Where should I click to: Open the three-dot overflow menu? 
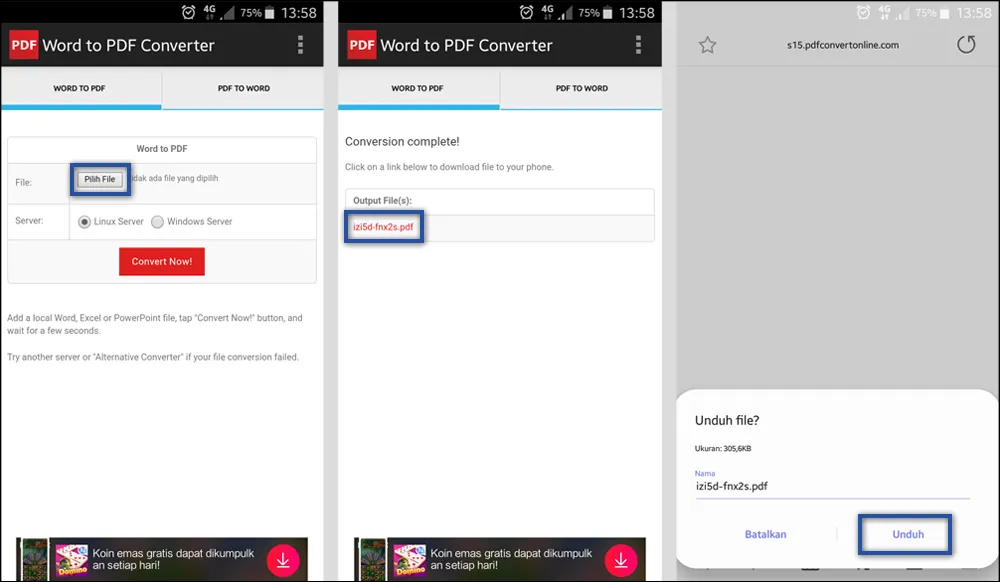tap(299, 45)
